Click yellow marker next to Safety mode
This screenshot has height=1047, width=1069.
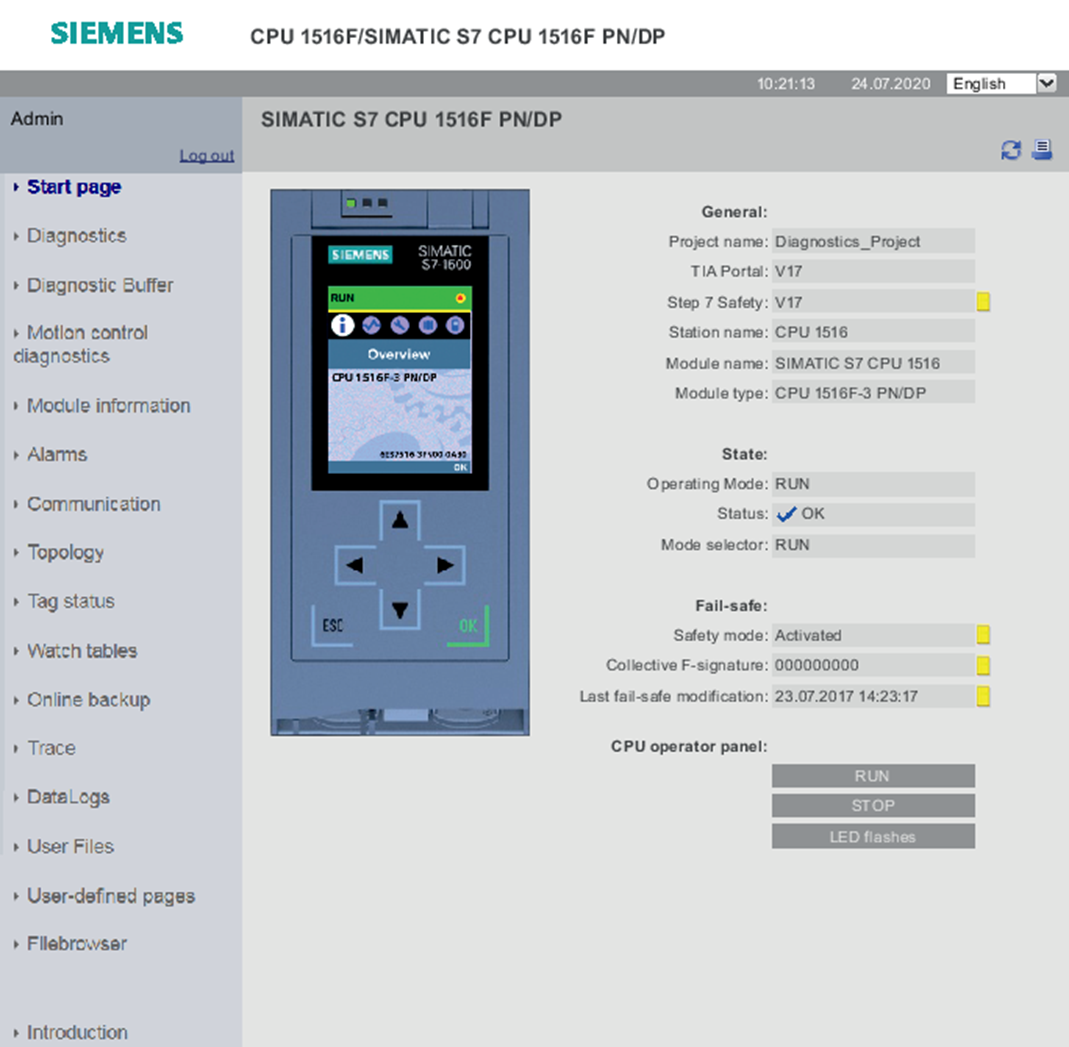click(x=983, y=635)
